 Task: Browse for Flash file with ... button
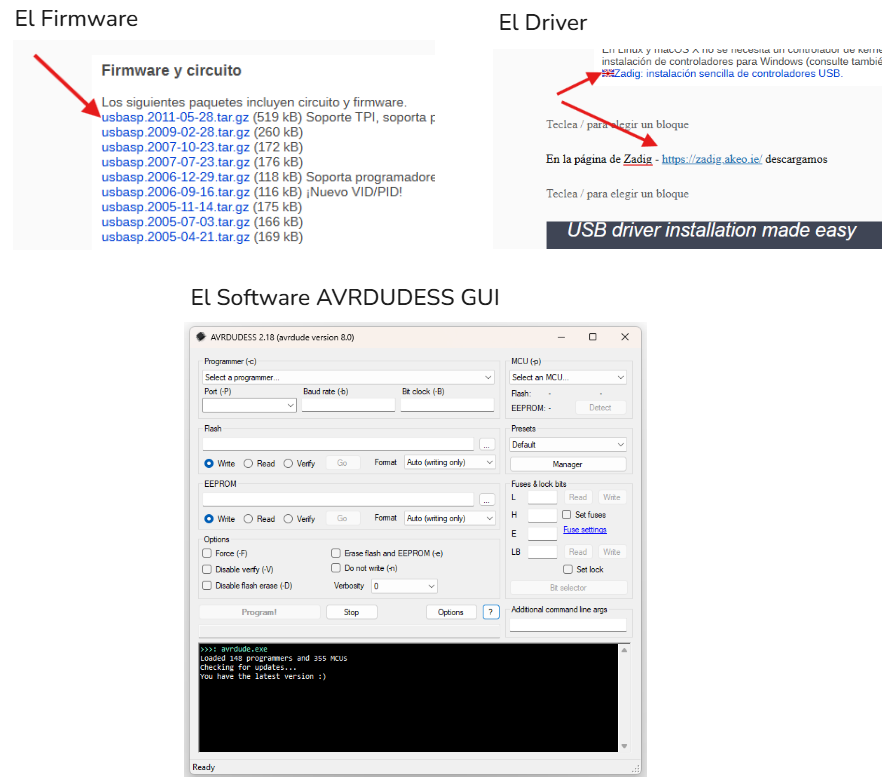(486, 445)
